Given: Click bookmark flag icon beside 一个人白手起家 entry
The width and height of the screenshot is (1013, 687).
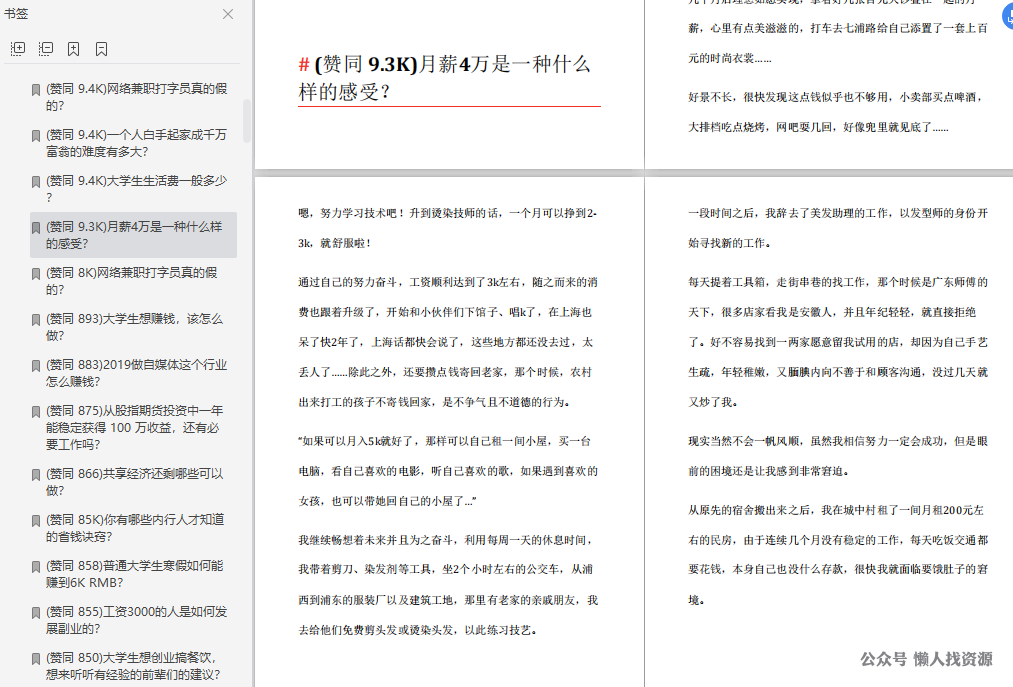Looking at the screenshot, I should tap(36, 136).
